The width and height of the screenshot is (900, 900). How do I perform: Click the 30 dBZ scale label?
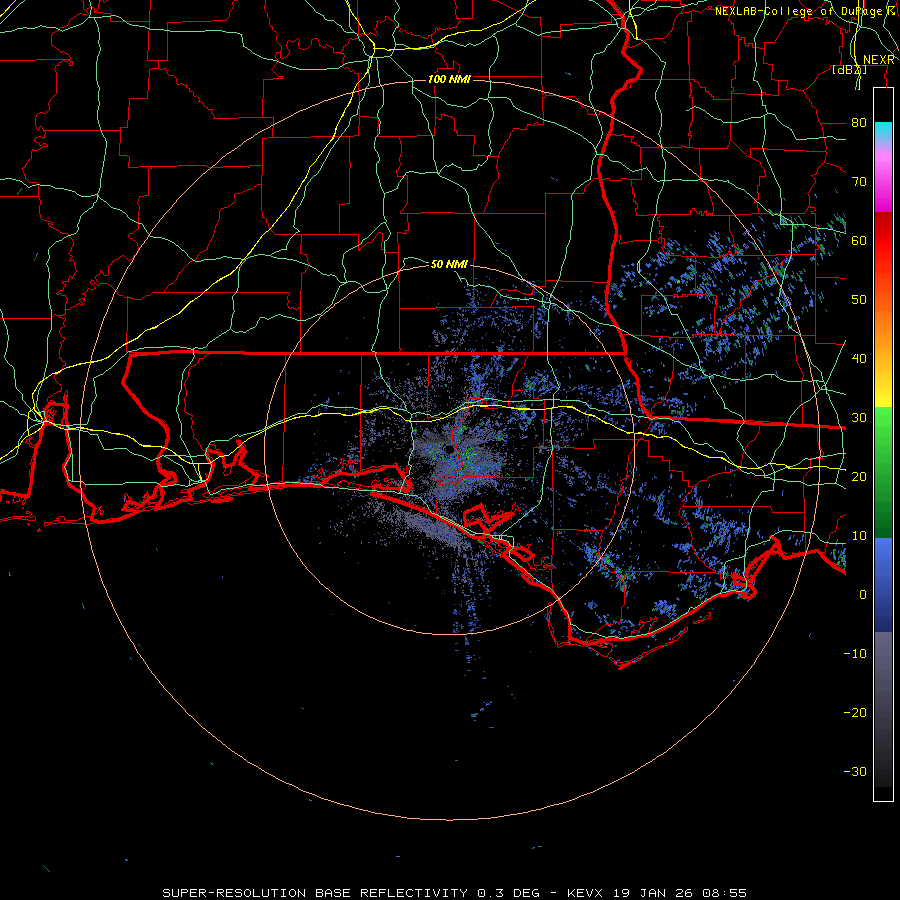859,417
